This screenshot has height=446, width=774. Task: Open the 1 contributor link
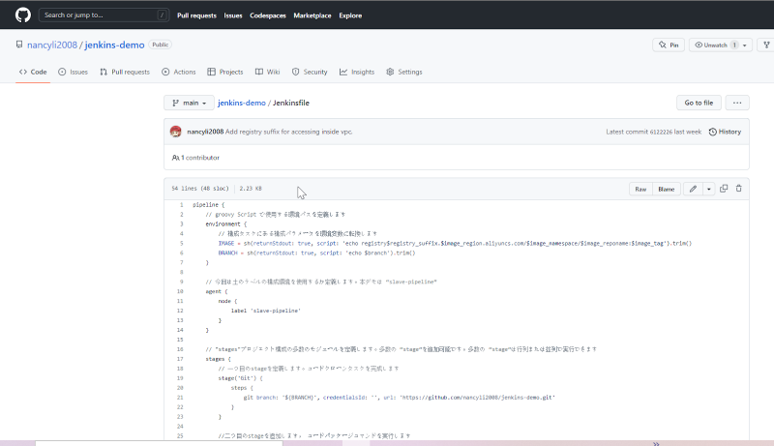(199, 157)
